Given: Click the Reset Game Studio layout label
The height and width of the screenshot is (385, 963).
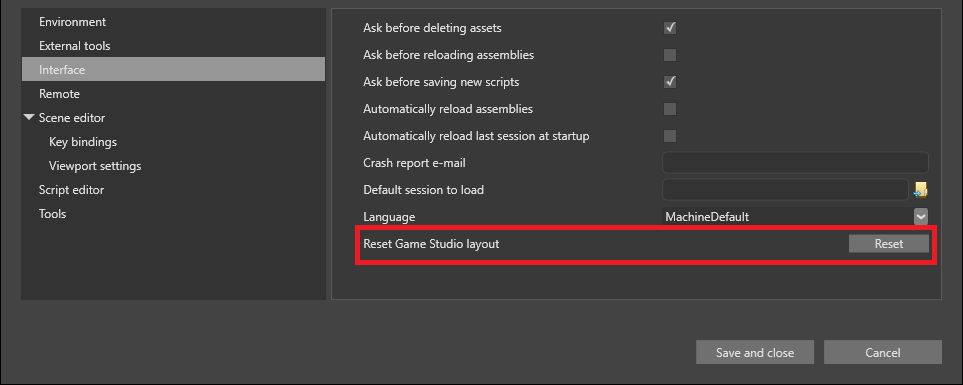Looking at the screenshot, I should pyautogui.click(x=431, y=244).
